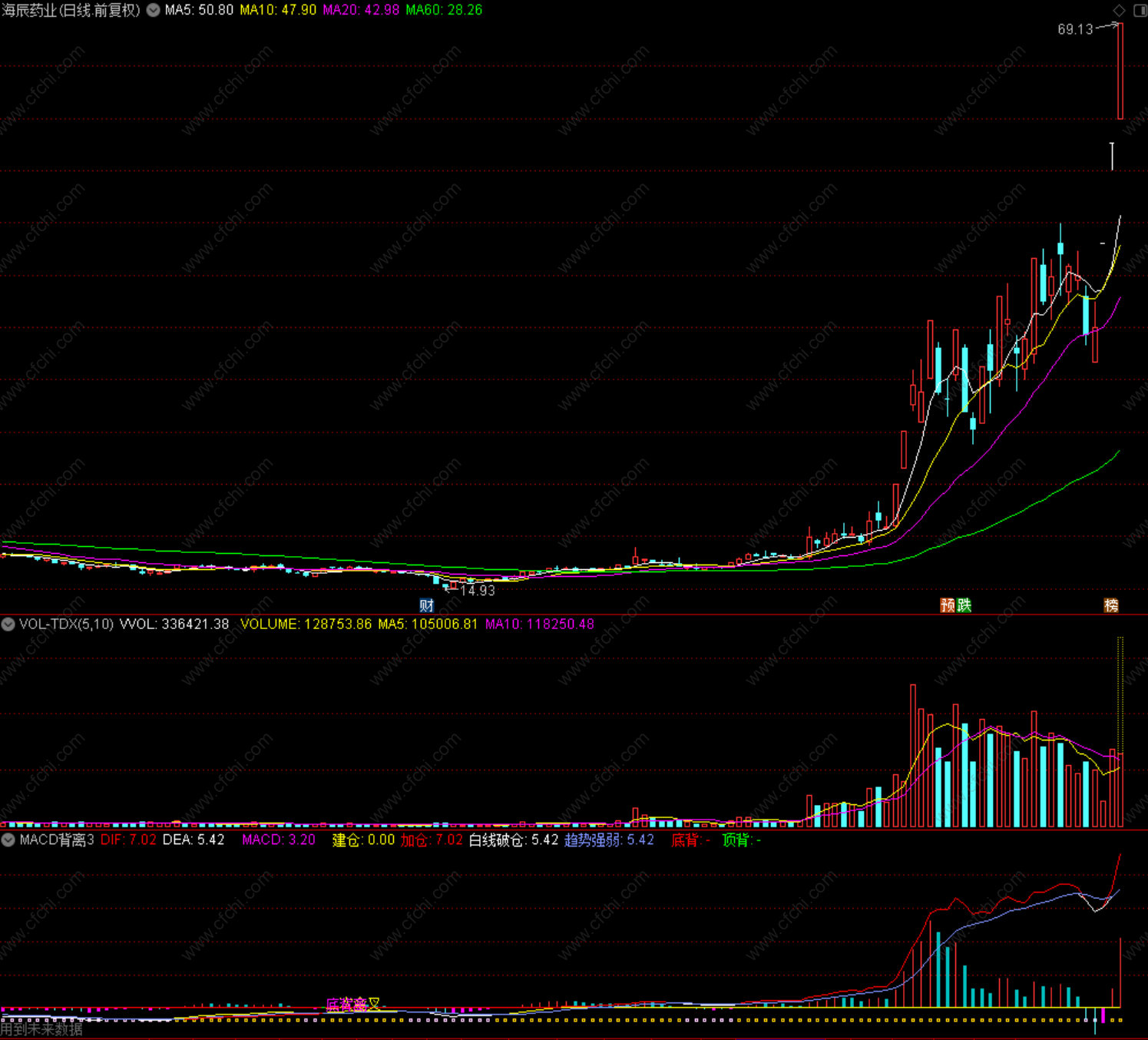The height and width of the screenshot is (1040, 1148).
Task: Click the 榜 ranking marker icon
Action: click(1110, 605)
